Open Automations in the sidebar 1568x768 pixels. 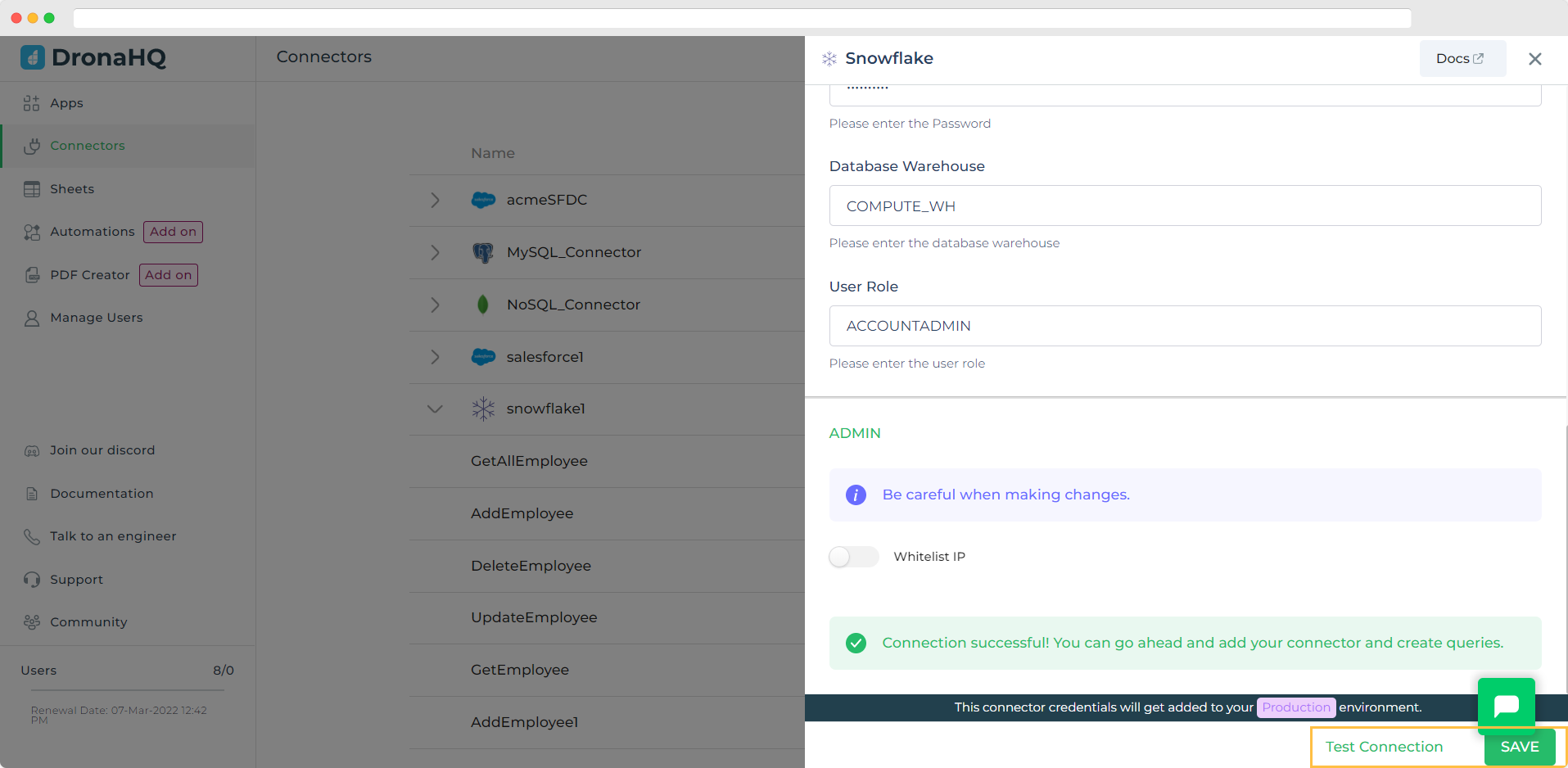[x=92, y=232]
